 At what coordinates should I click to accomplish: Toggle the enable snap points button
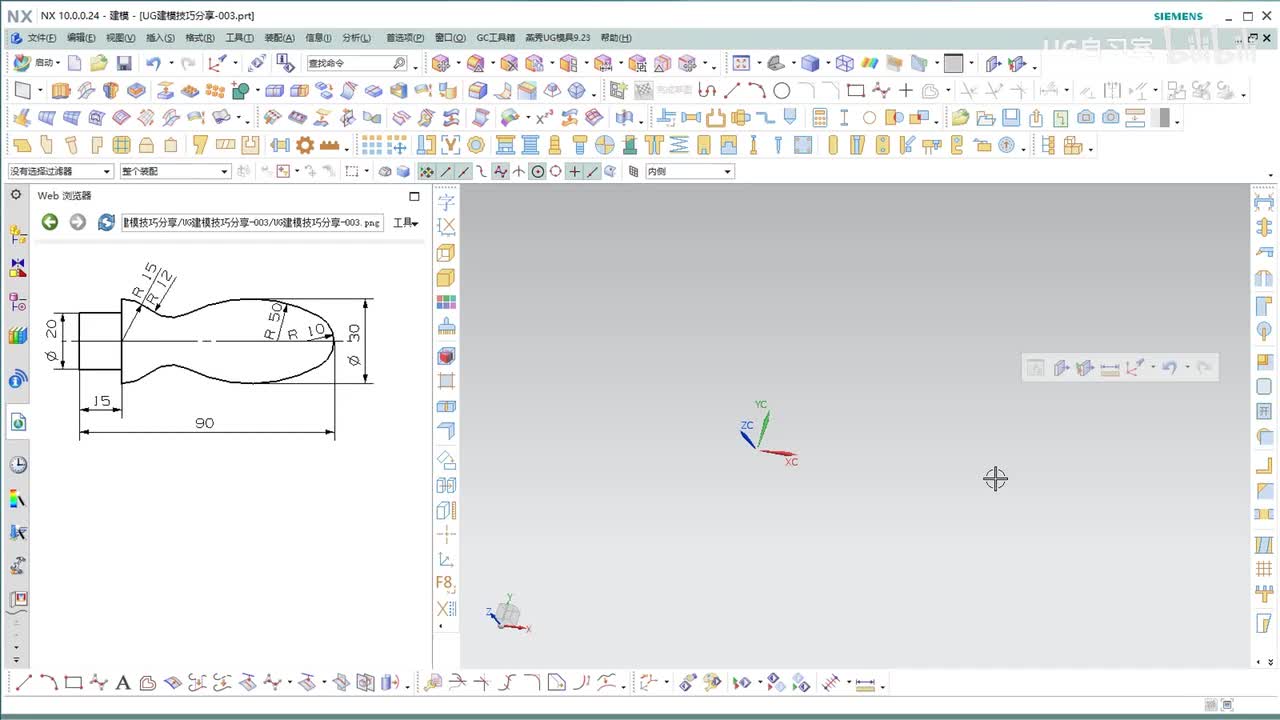[426, 171]
